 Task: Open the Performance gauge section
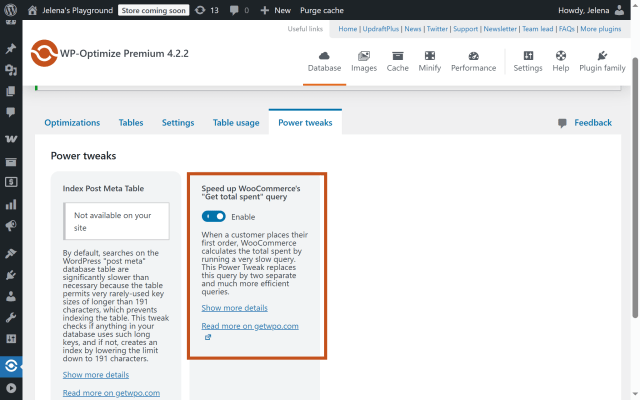click(x=473, y=62)
